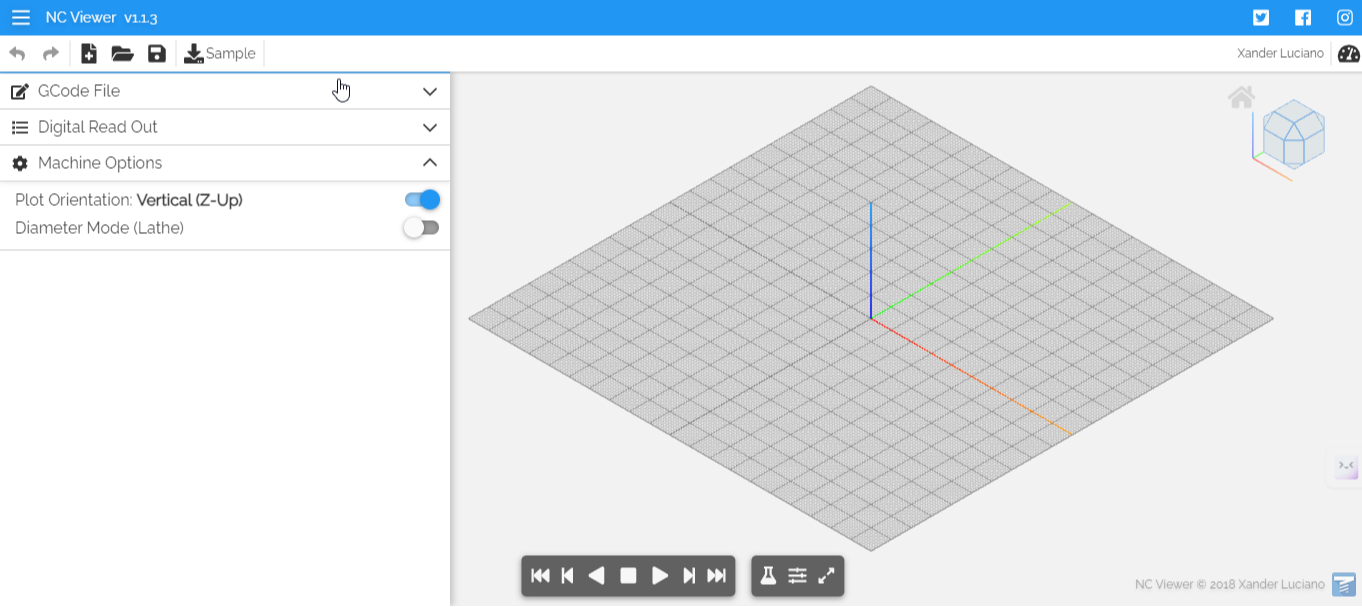Save file with floppy disk icon
Image resolution: width=1362 pixels, height=607 pixels.
click(x=157, y=54)
